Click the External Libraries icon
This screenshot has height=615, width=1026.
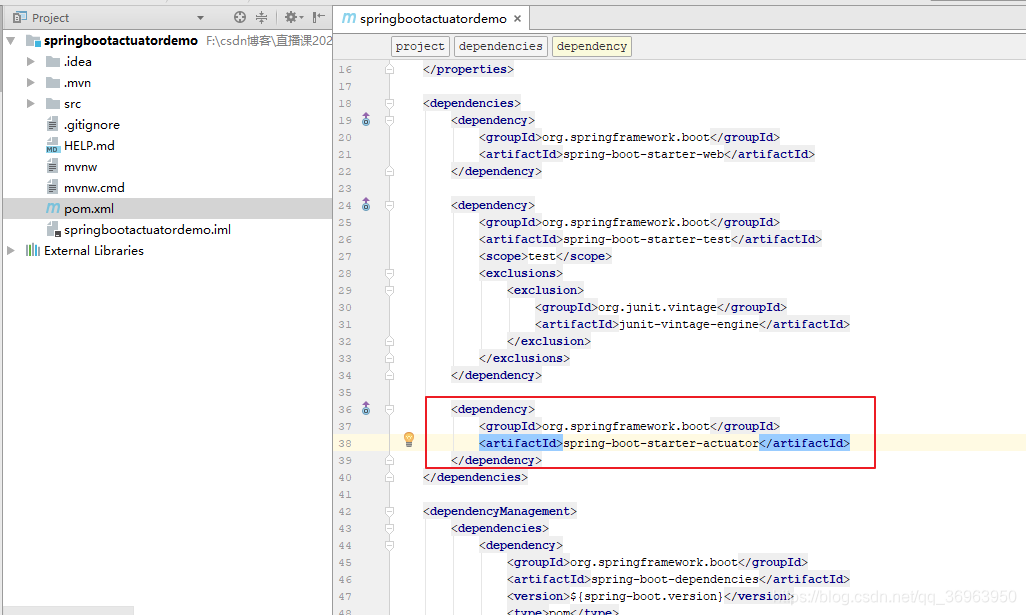tap(33, 250)
